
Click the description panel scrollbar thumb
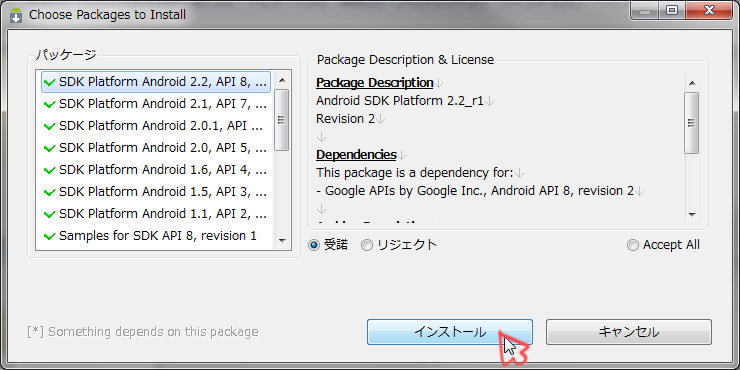pyautogui.click(x=692, y=123)
